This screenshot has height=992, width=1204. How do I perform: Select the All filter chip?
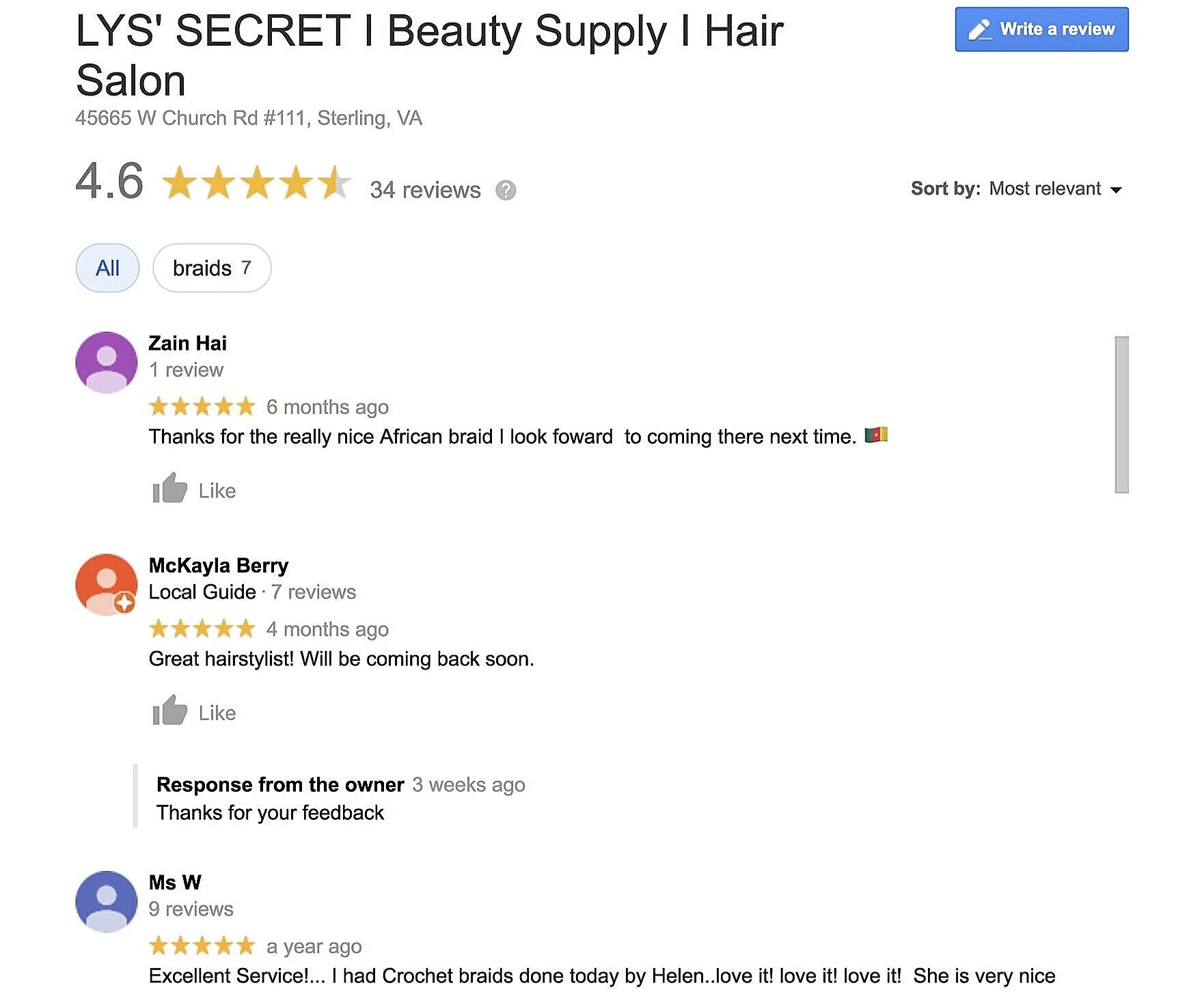pyautogui.click(x=107, y=268)
